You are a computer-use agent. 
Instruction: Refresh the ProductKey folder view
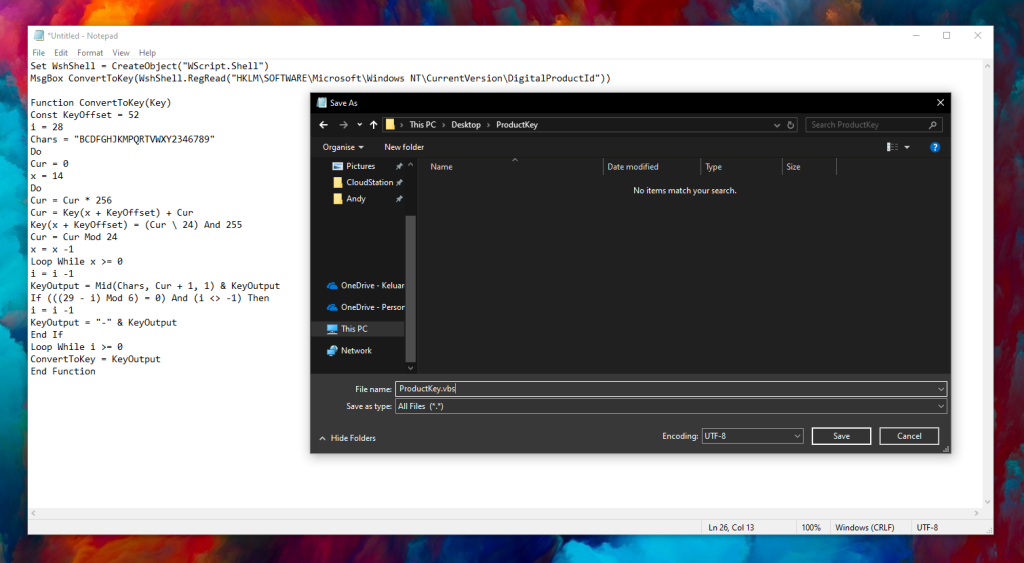point(790,125)
